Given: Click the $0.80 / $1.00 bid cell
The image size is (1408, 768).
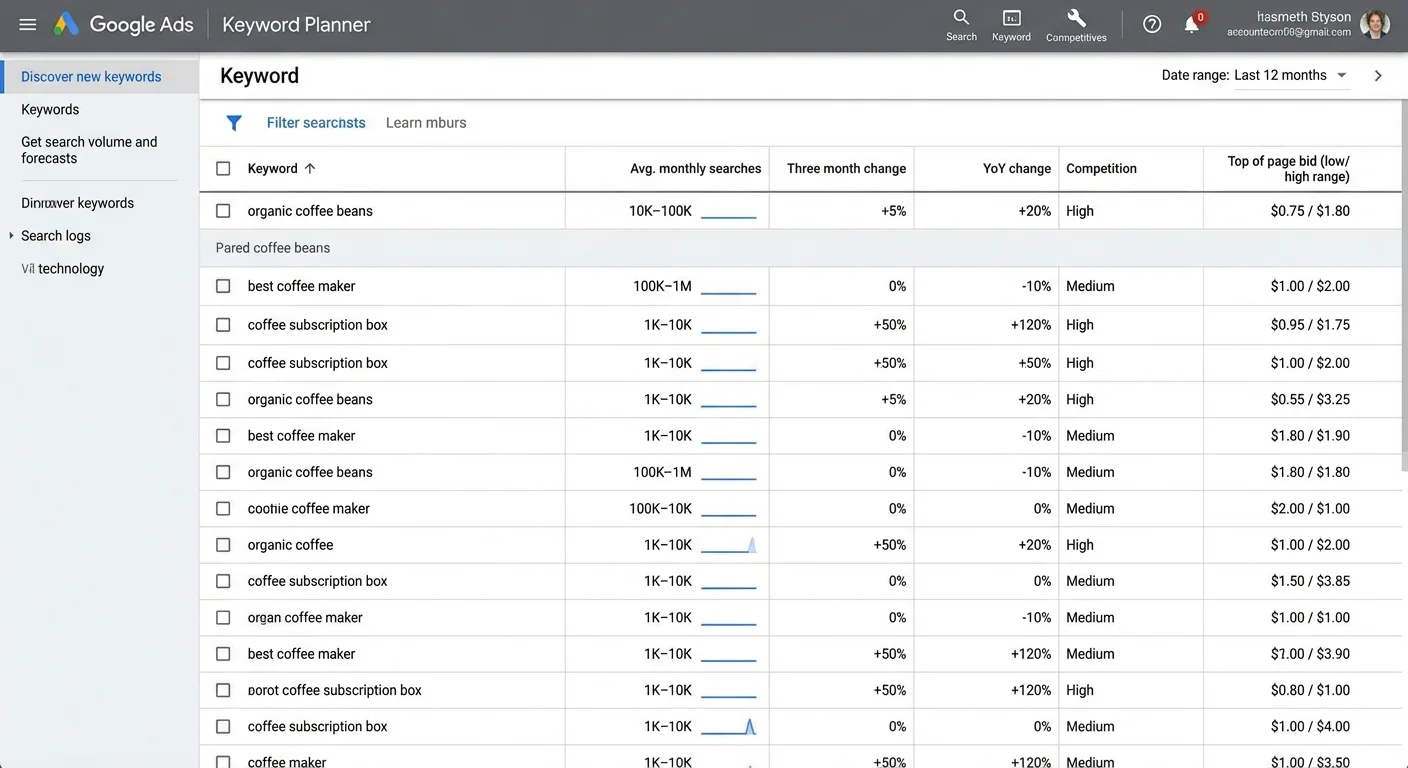Looking at the screenshot, I should (x=1310, y=690).
